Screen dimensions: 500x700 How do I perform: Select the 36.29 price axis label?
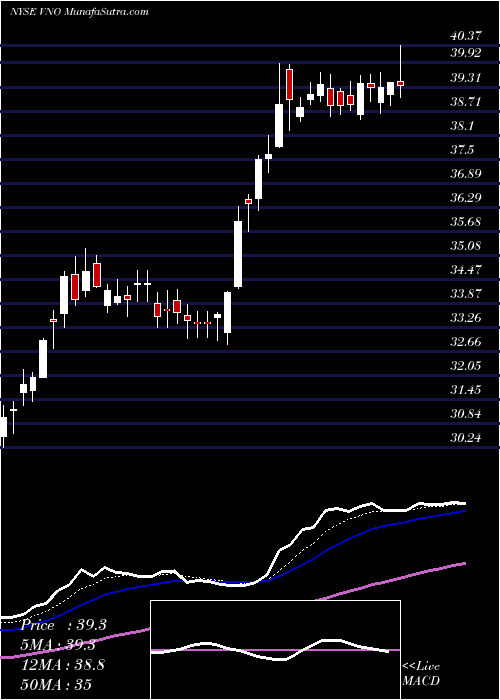(467, 198)
